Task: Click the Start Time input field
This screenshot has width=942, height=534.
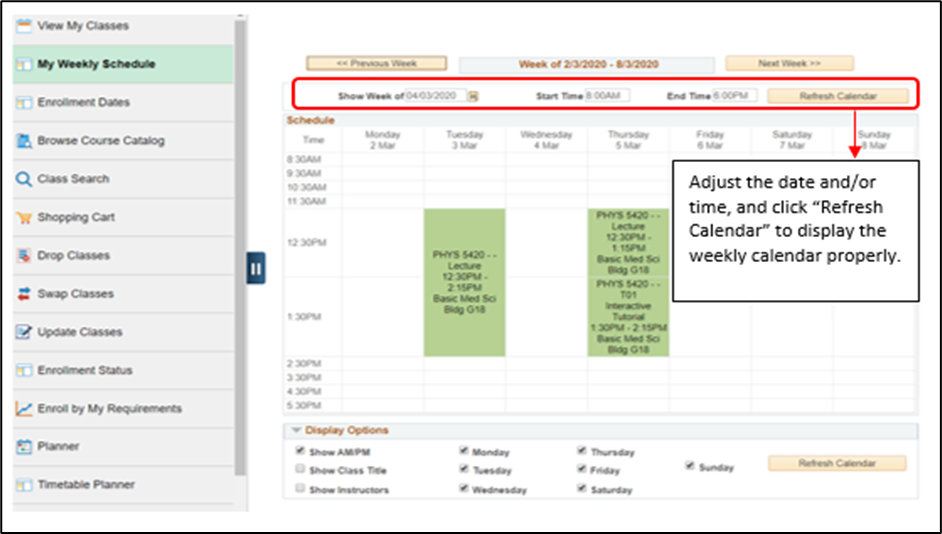Action: pyautogui.click(x=607, y=96)
